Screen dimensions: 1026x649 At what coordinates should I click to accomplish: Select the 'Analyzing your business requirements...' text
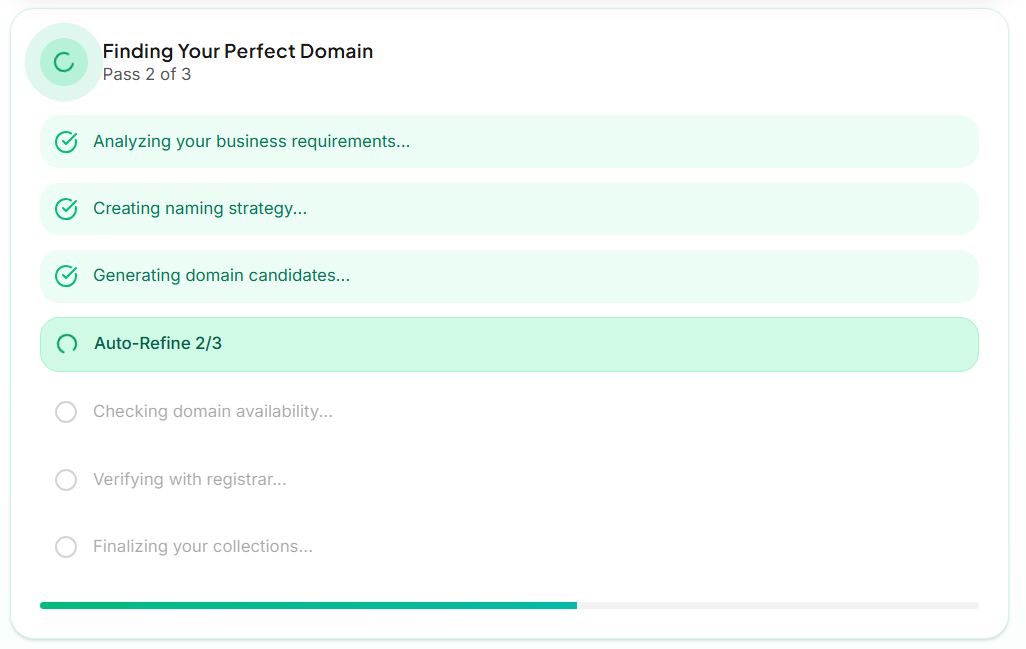[251, 141]
